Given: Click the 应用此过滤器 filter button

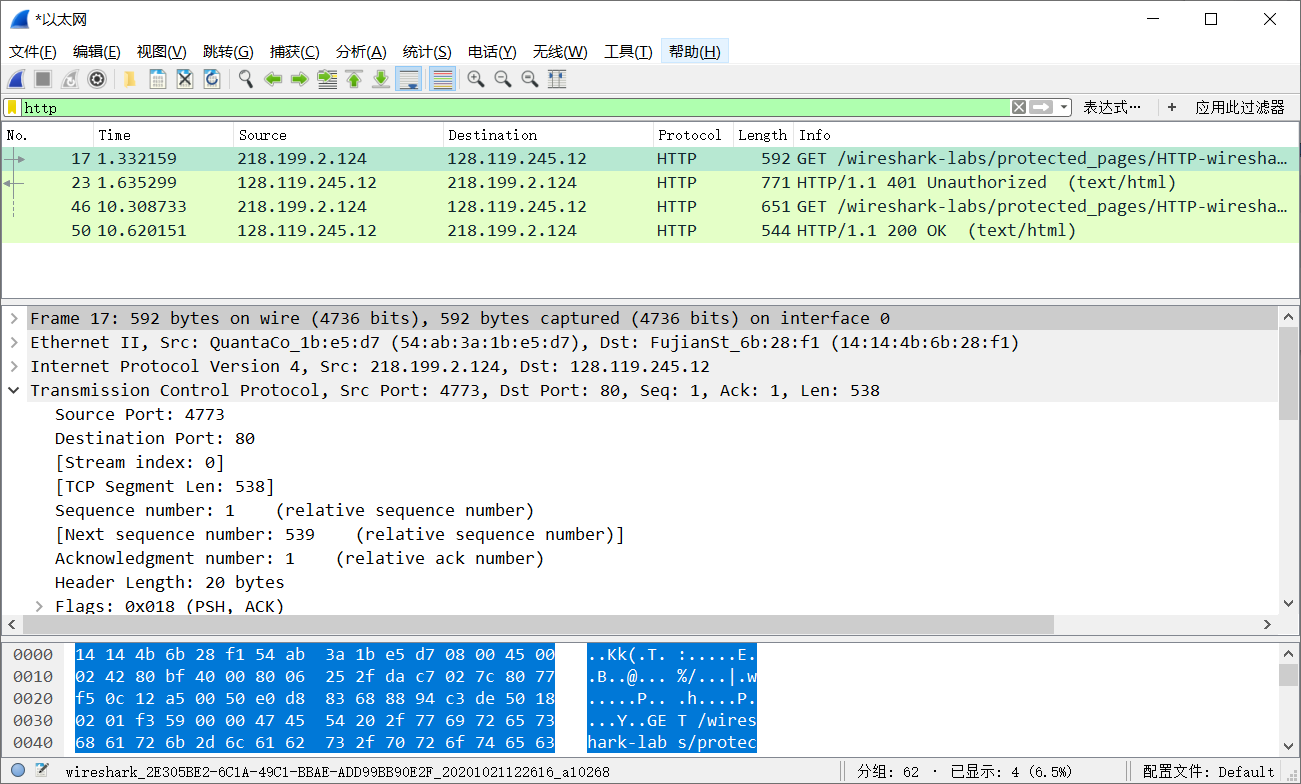Looking at the screenshot, I should [1240, 107].
